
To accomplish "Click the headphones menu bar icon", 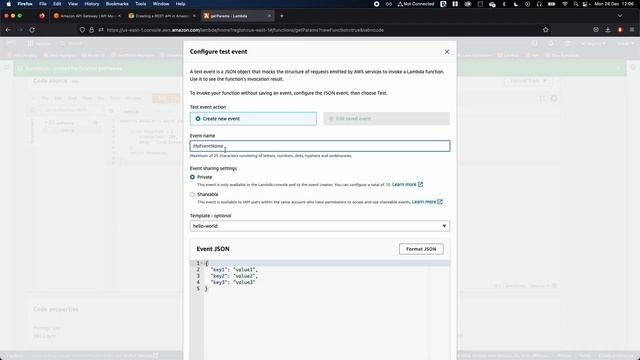I will point(539,4).
